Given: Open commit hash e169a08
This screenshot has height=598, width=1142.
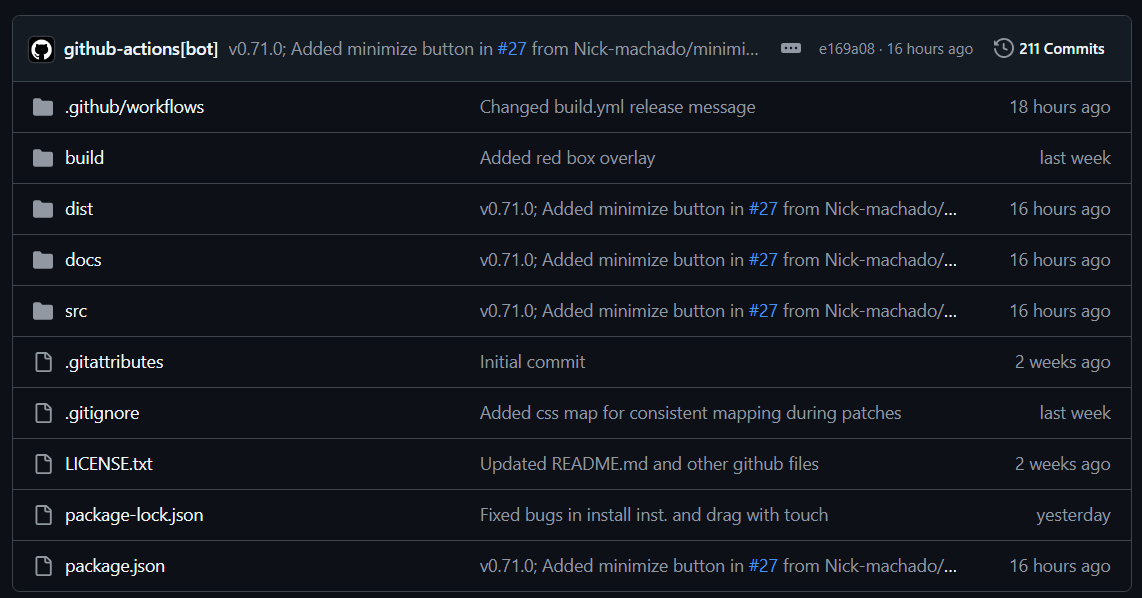Looking at the screenshot, I should (x=846, y=49).
